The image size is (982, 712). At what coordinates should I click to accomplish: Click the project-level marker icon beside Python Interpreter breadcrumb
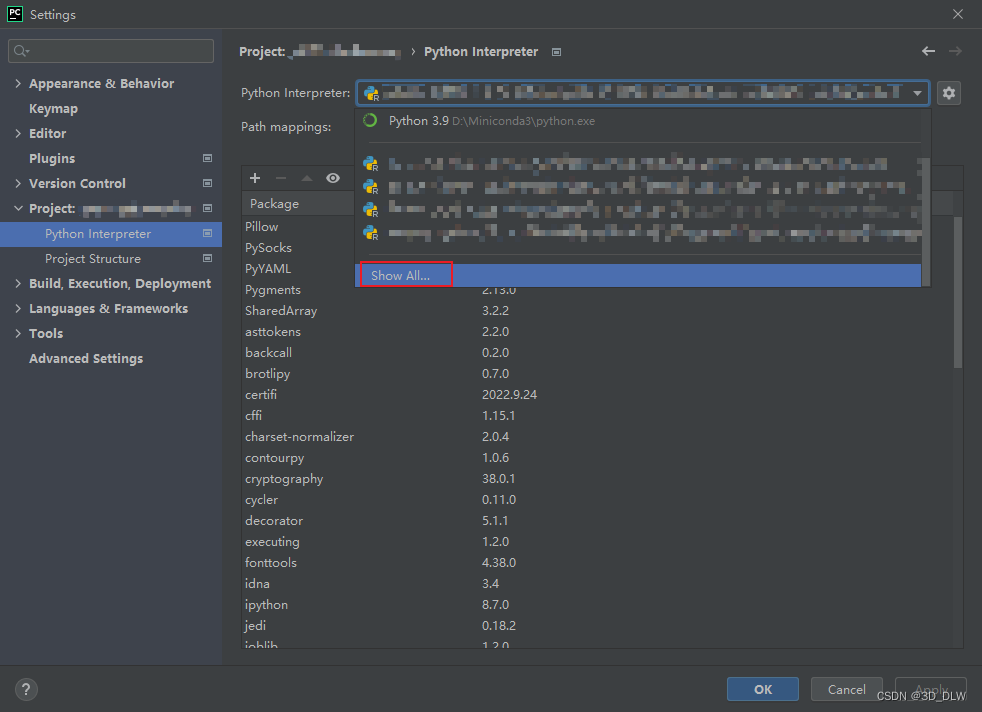[x=556, y=52]
